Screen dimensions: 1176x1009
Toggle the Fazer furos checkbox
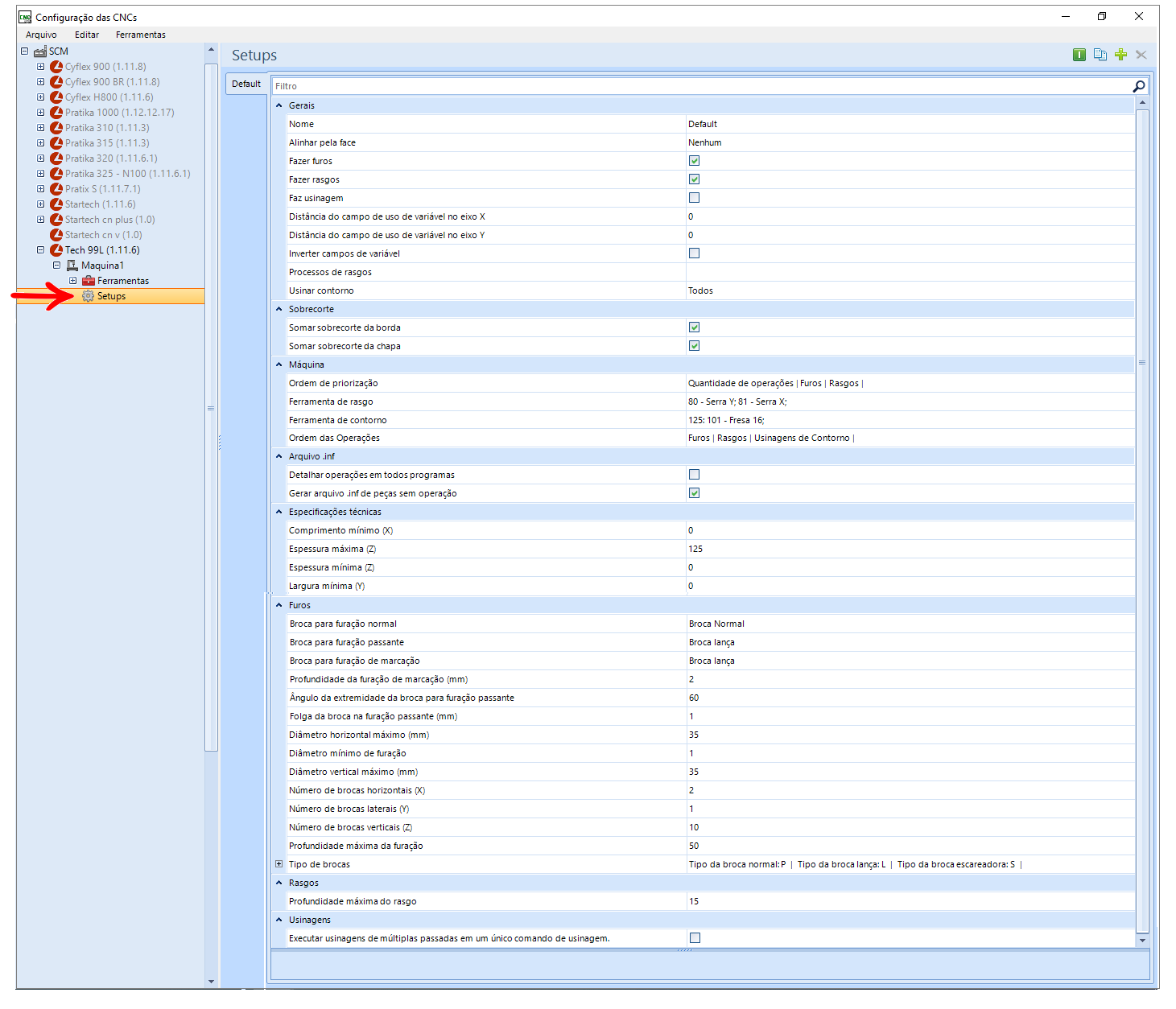(695, 161)
